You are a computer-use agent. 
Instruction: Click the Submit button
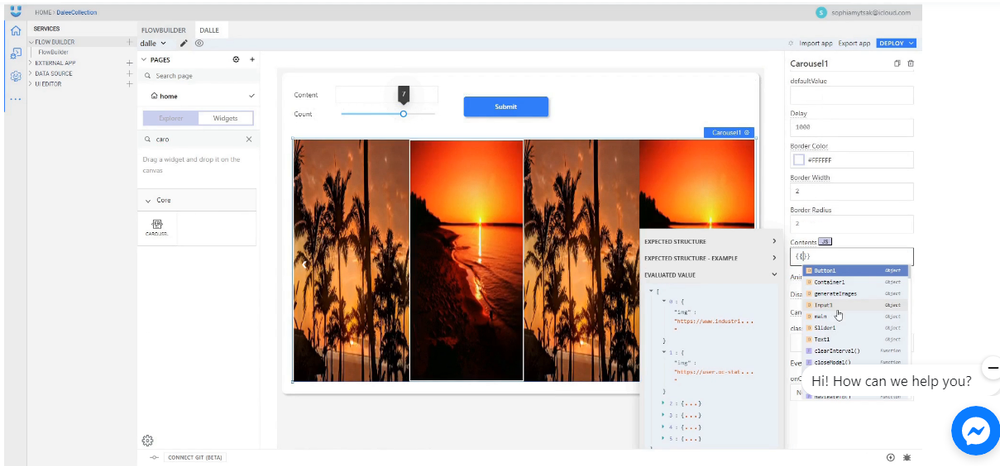(506, 106)
